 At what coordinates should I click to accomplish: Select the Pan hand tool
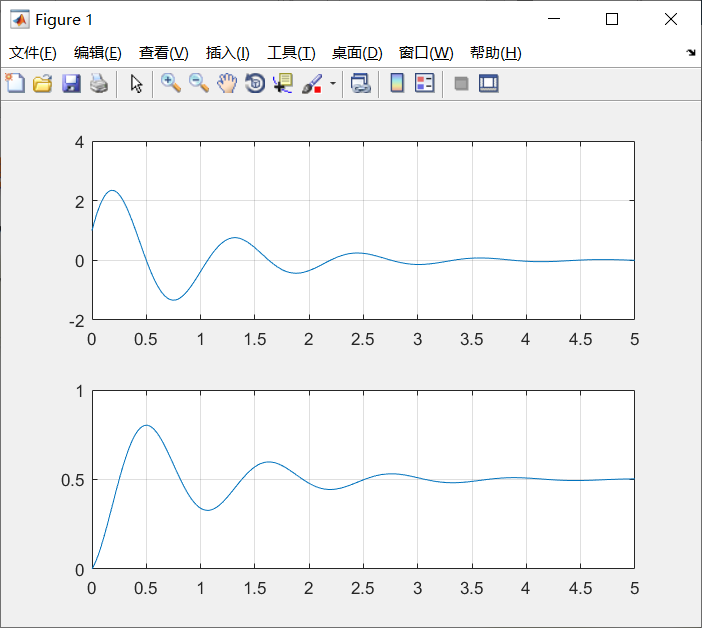pyautogui.click(x=227, y=83)
